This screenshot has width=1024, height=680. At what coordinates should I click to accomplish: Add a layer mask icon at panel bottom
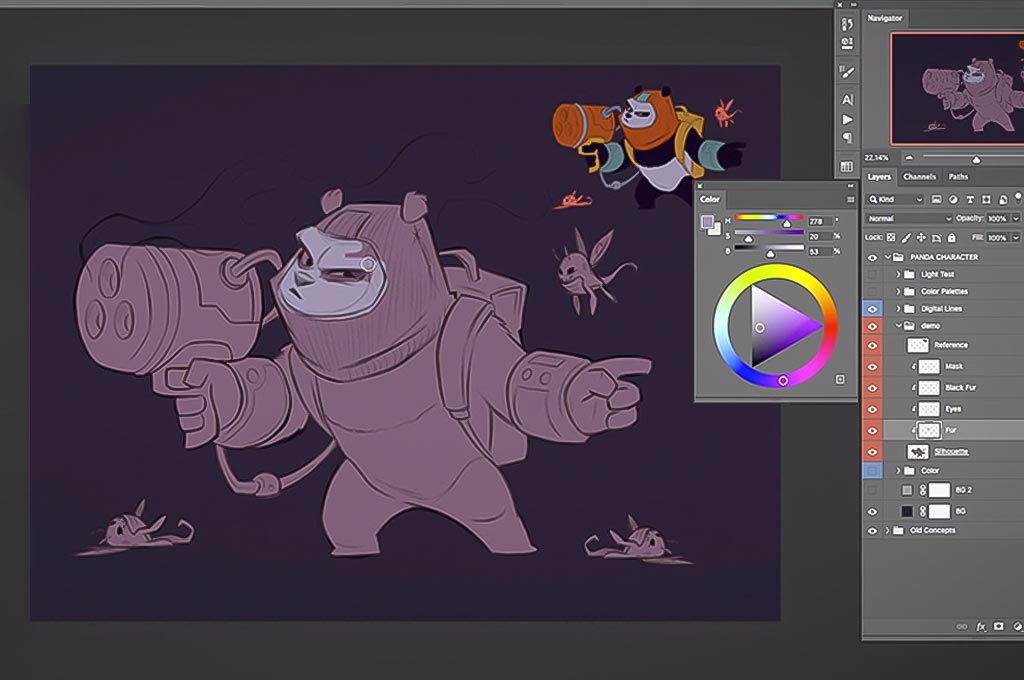click(999, 626)
